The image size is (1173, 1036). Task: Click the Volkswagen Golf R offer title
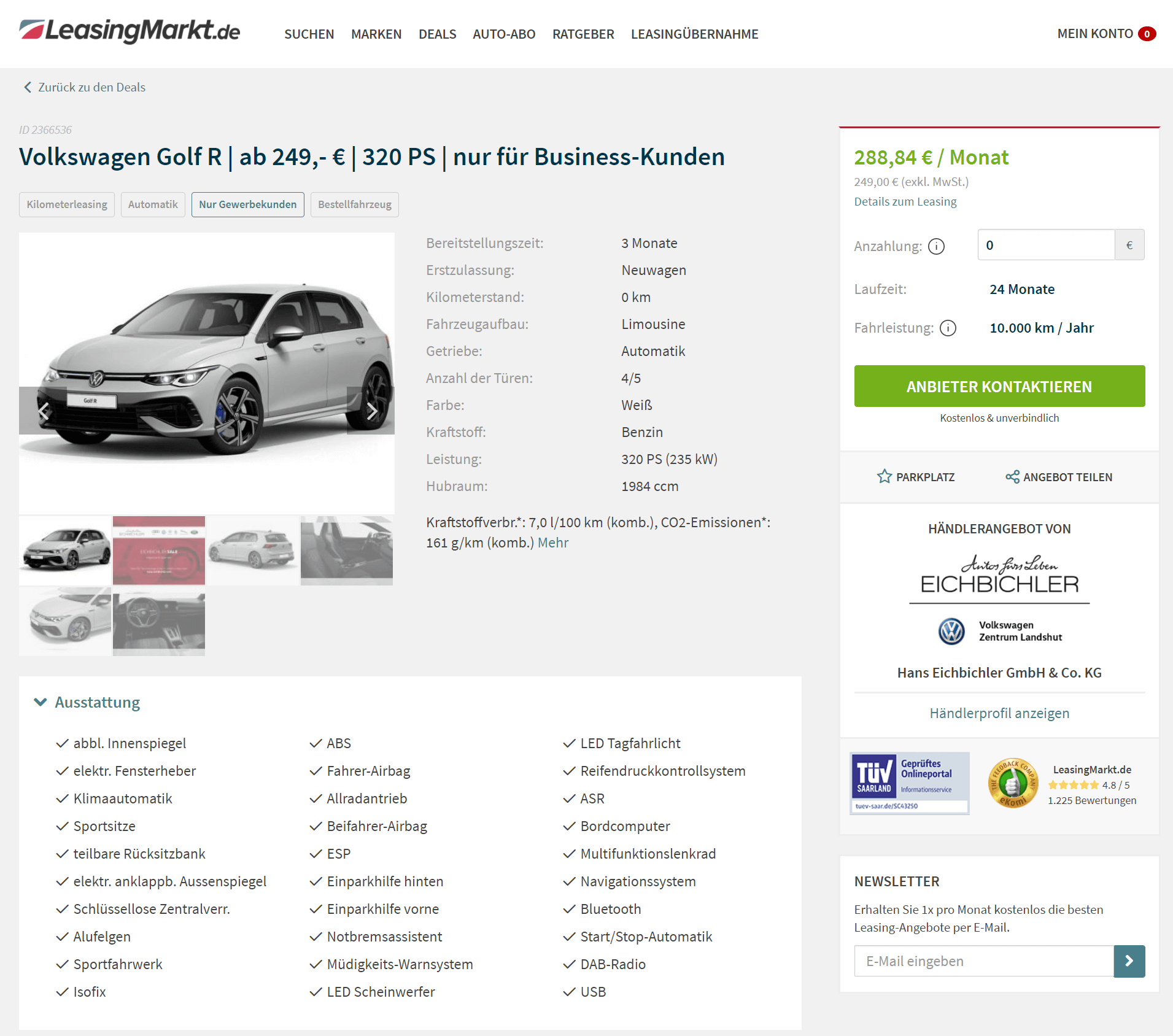[x=372, y=157]
